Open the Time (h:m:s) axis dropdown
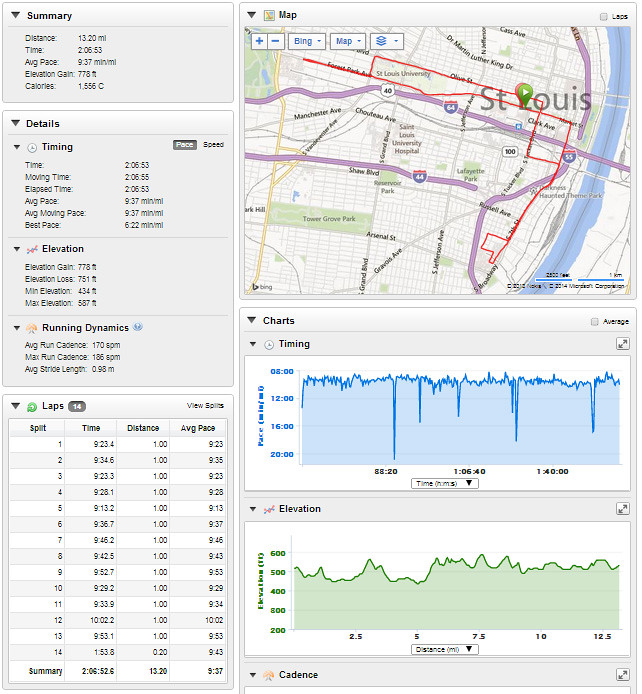The image size is (642, 694). (445, 483)
